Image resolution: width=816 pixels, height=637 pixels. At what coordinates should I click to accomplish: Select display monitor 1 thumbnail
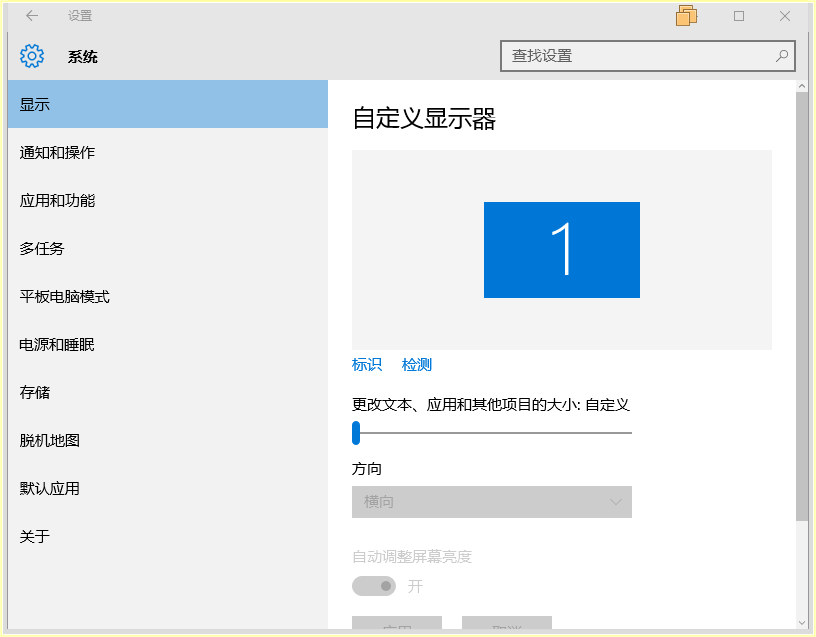pyautogui.click(x=562, y=250)
